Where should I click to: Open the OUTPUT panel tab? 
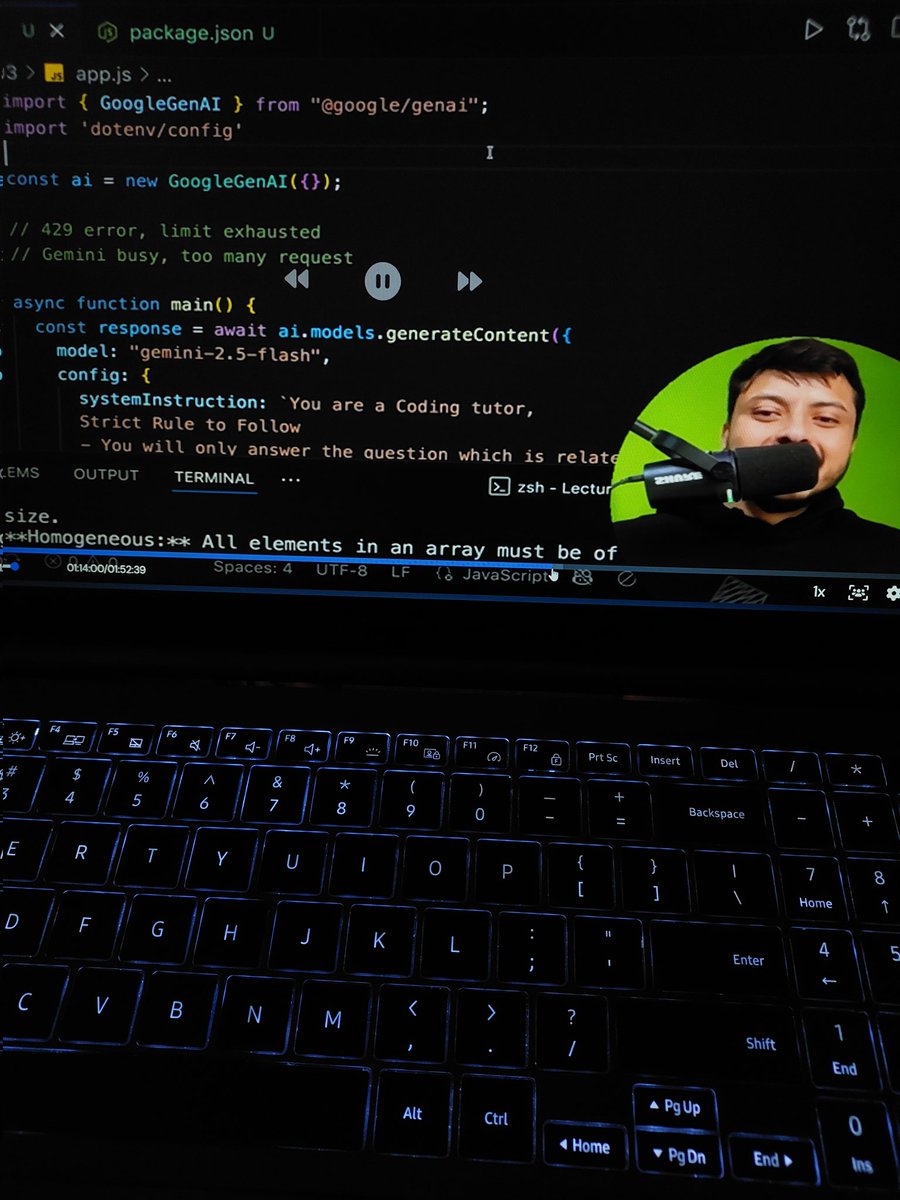[x=106, y=474]
